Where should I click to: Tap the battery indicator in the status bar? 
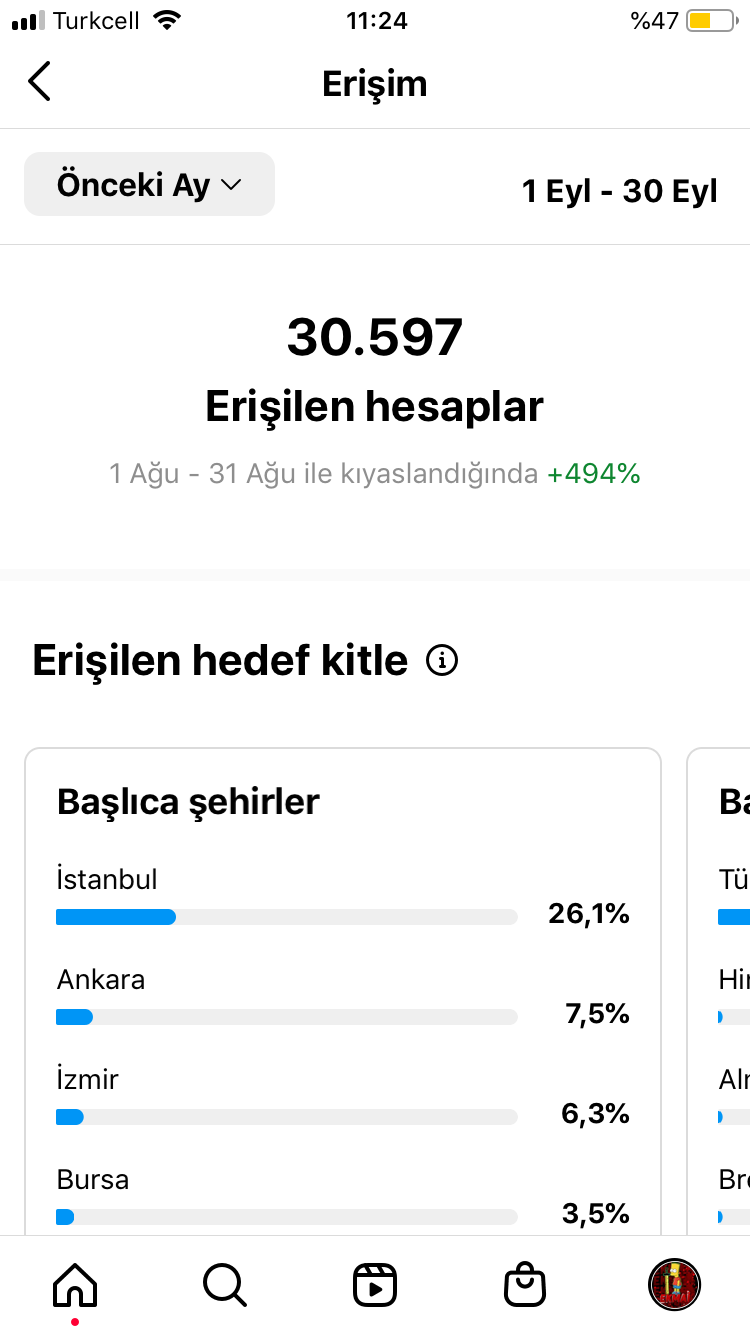click(x=711, y=20)
